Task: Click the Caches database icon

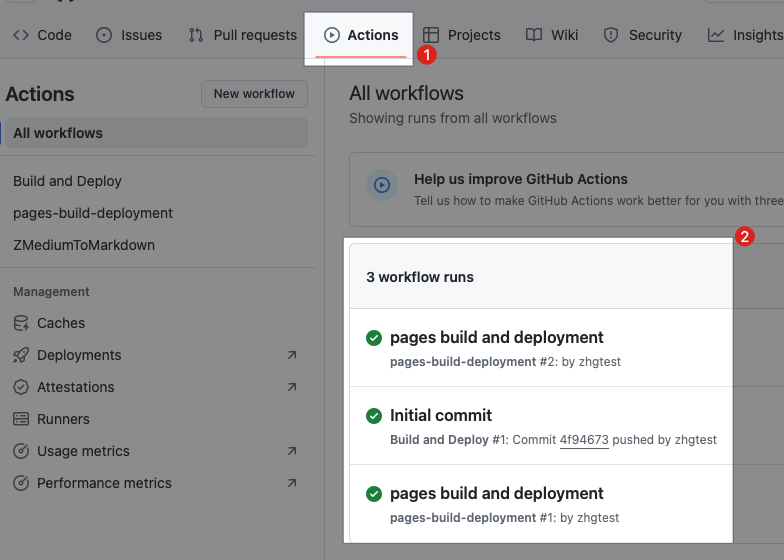Action: (21, 323)
